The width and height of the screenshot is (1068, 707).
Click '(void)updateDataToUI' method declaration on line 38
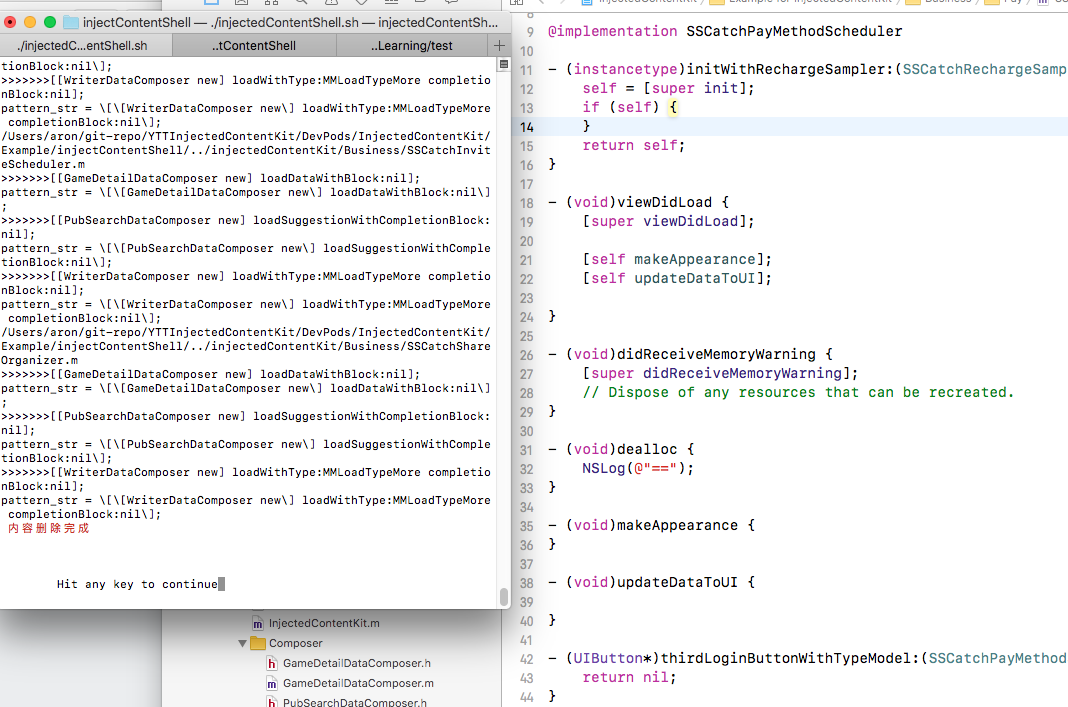(x=652, y=582)
